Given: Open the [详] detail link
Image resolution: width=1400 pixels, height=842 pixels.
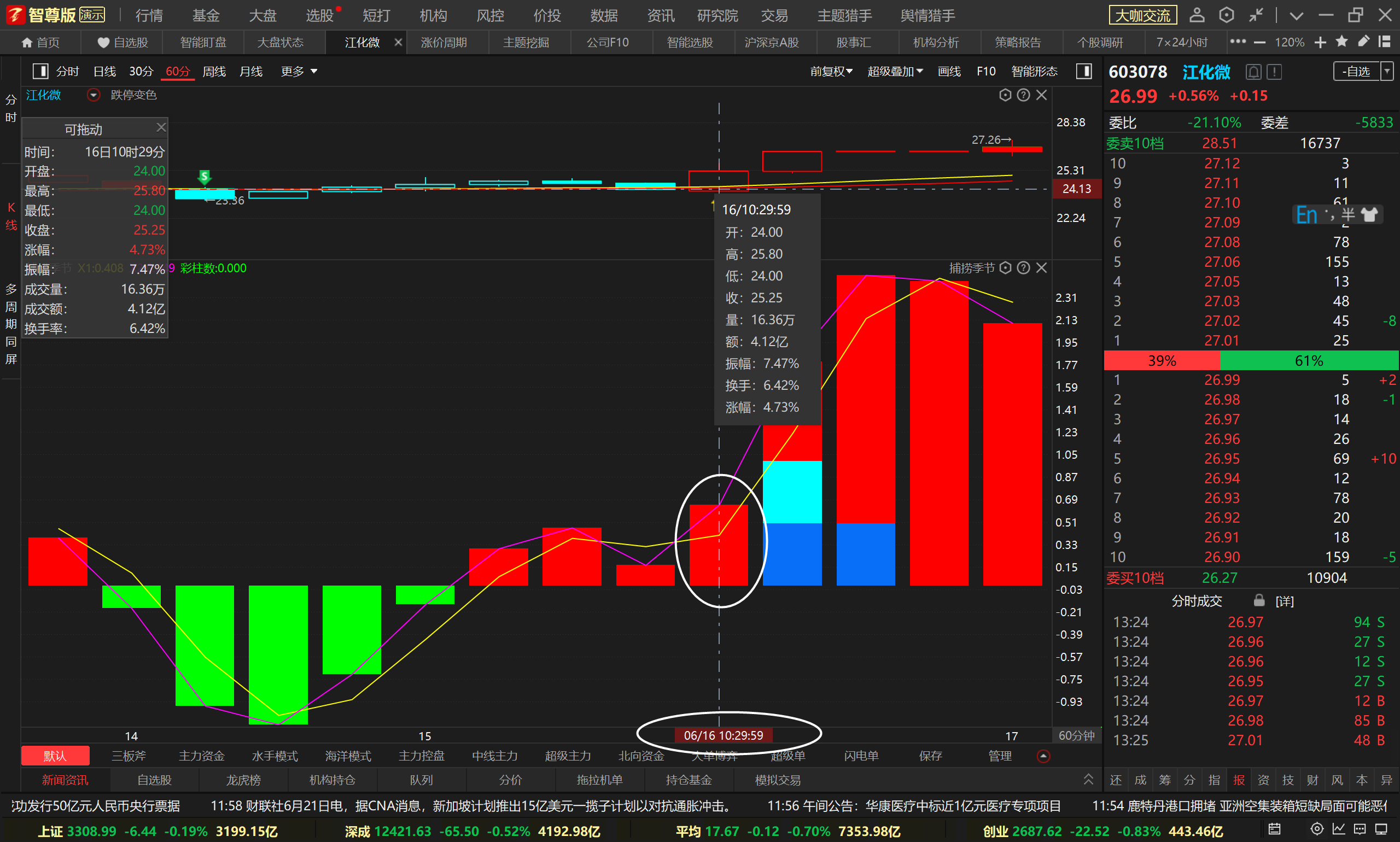Looking at the screenshot, I should (x=1285, y=601).
